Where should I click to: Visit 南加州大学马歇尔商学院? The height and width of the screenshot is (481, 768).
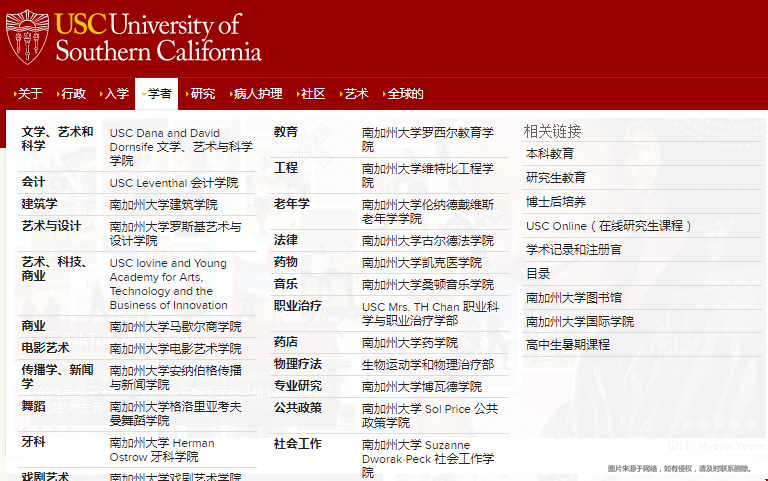[175, 326]
